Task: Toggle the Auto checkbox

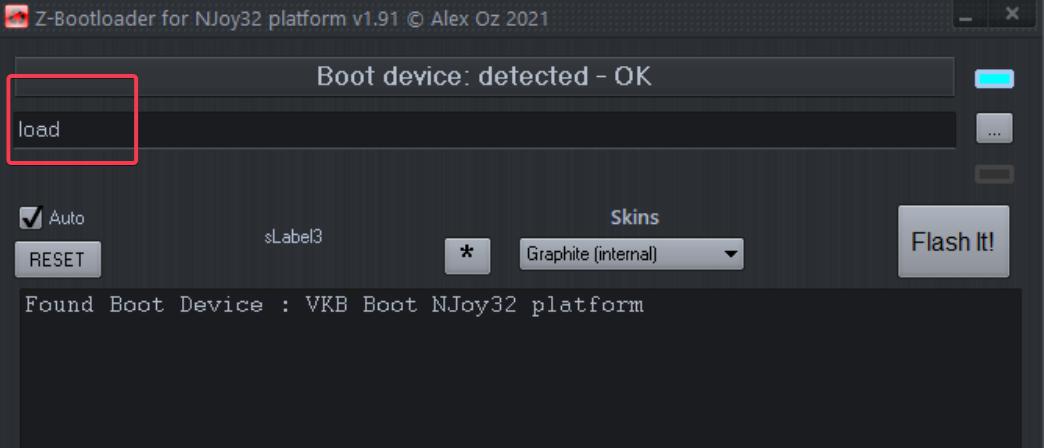Action: pyautogui.click(x=30, y=218)
